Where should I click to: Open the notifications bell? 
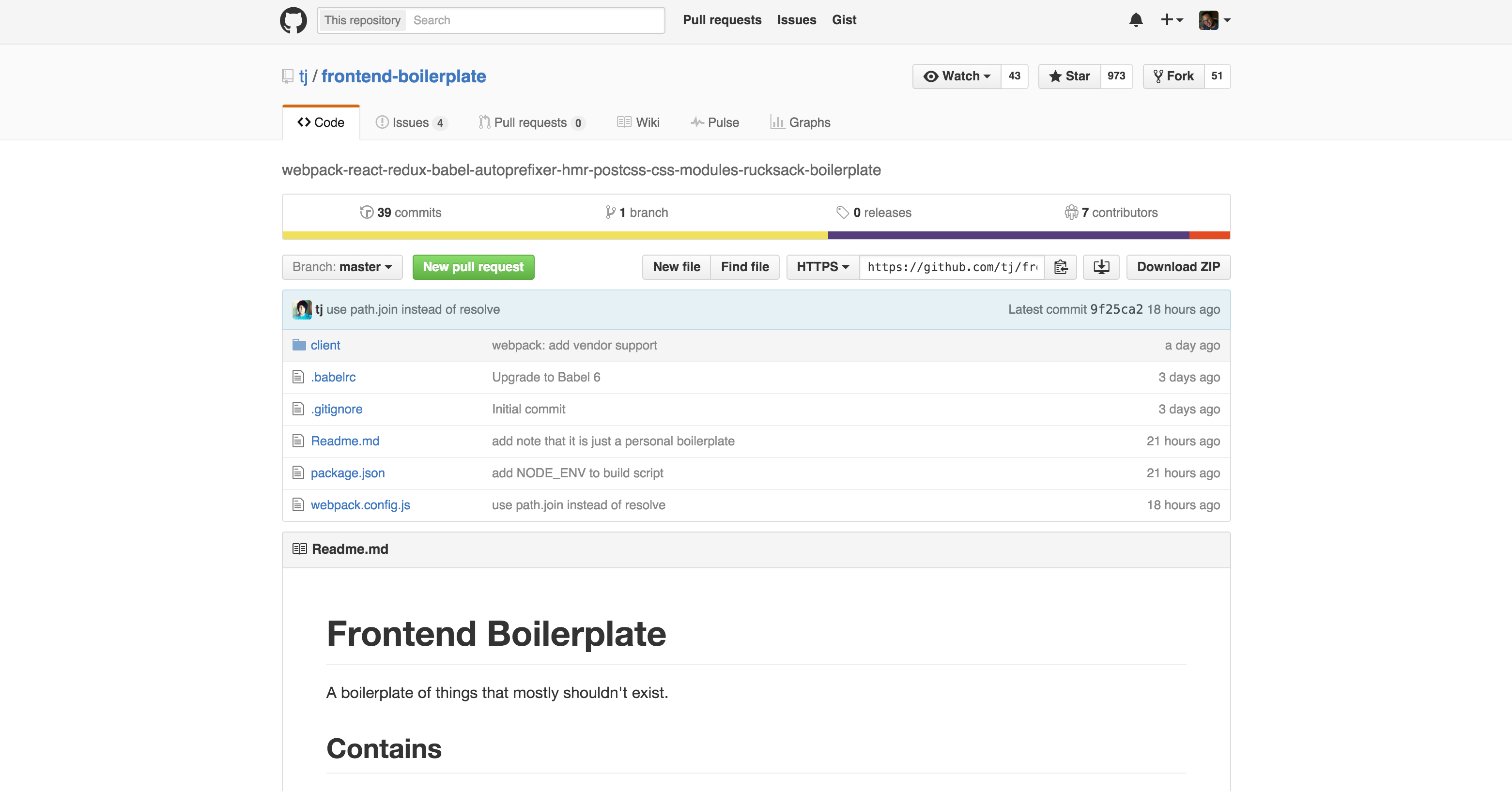coord(1135,19)
